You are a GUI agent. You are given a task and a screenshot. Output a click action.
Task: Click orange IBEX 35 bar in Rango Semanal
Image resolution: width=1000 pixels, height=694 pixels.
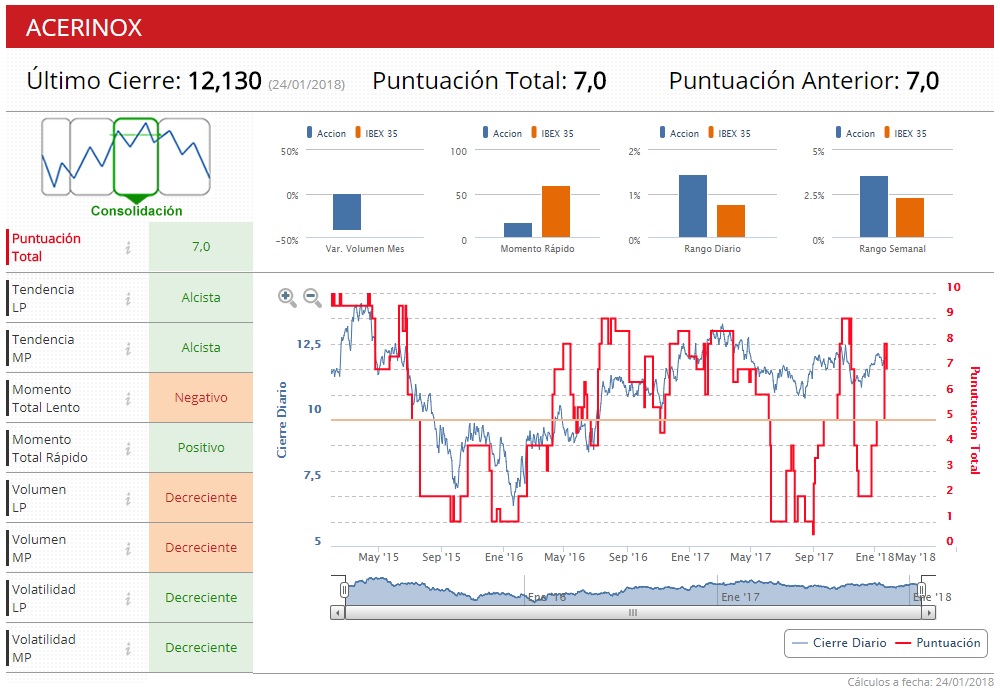pyautogui.click(x=910, y=218)
